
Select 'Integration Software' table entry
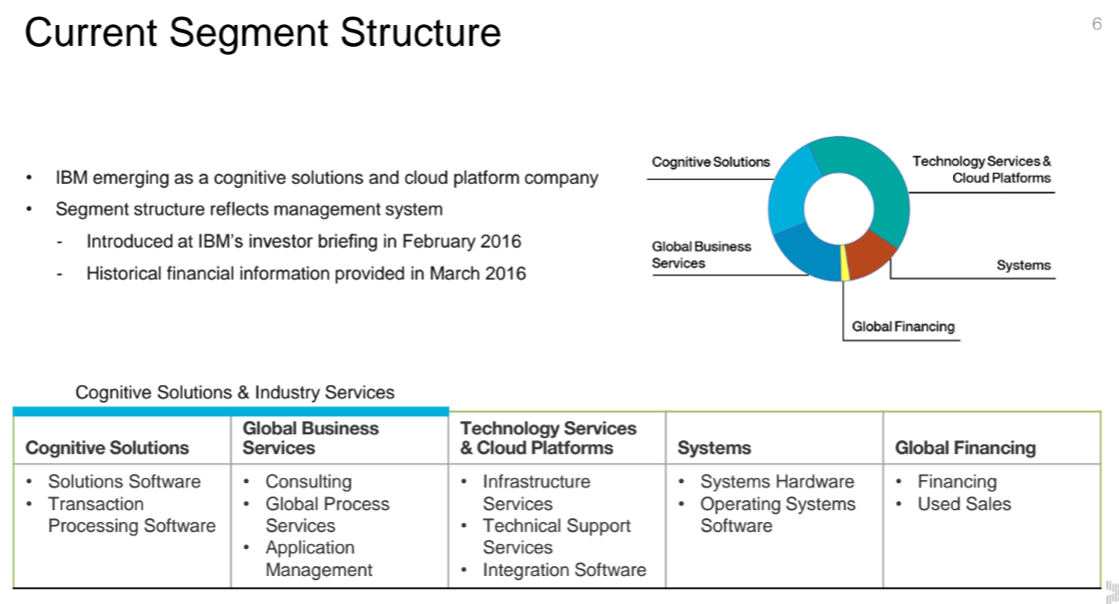[564, 570]
